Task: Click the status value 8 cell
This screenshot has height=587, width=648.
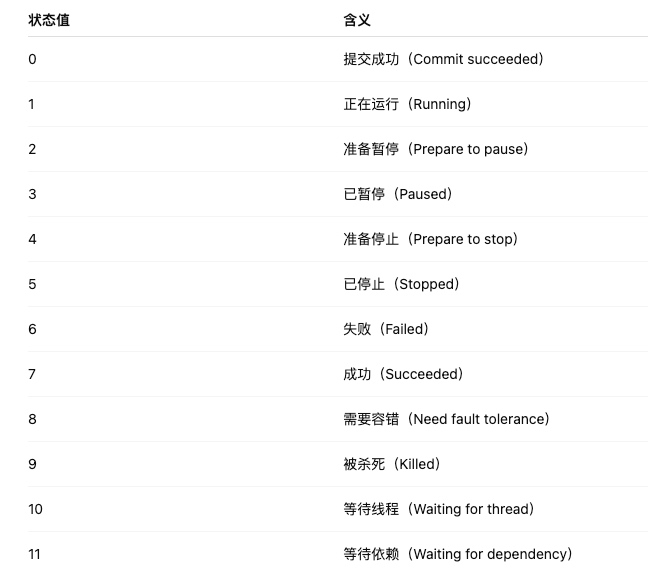Action: (32, 419)
